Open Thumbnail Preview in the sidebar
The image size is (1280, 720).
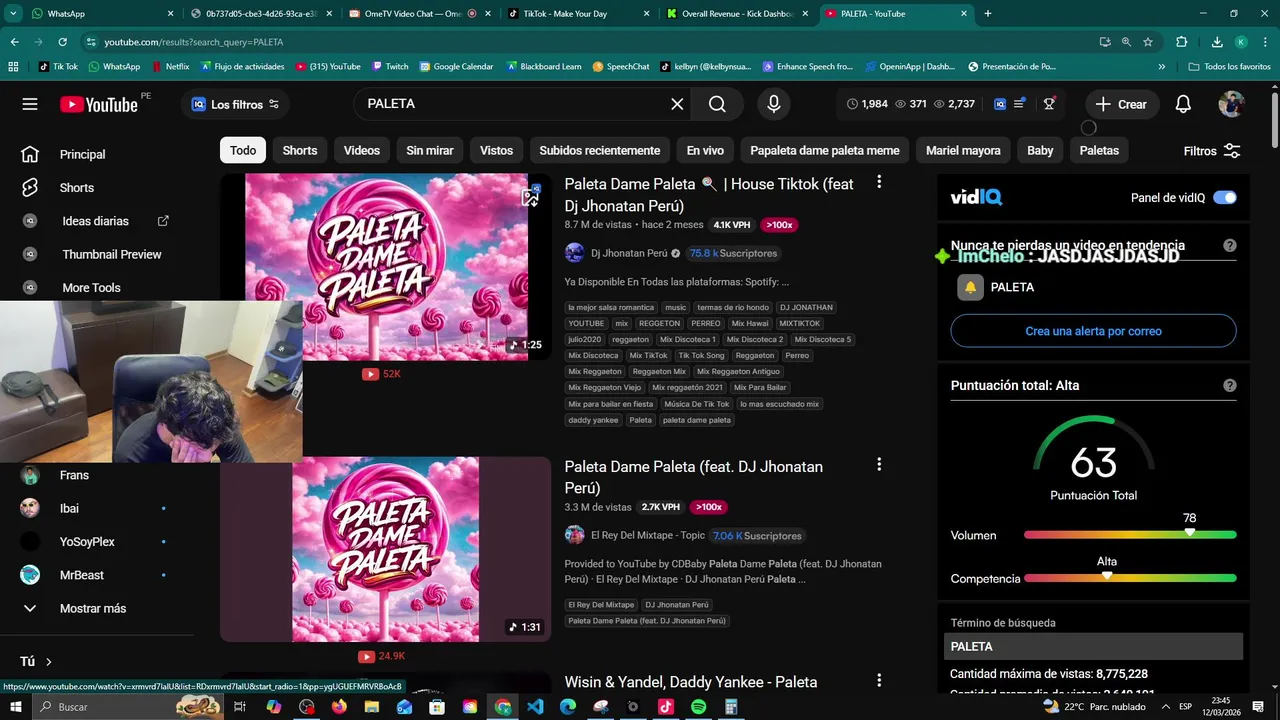[x=112, y=254]
